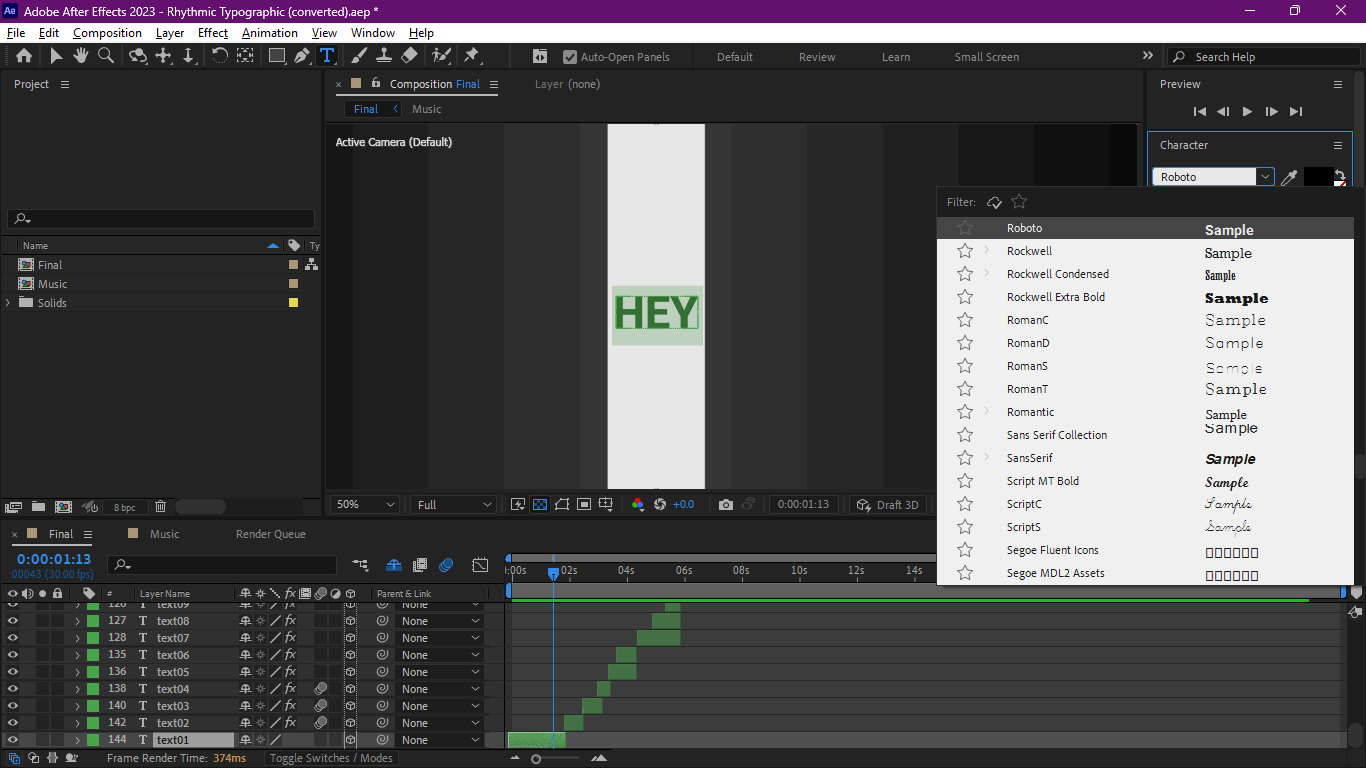Select the Selection arrow tool

pos(56,56)
